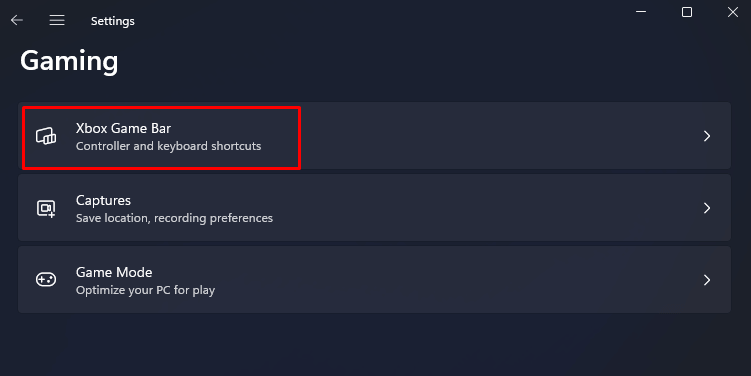Maximize the Settings window

click(x=687, y=12)
